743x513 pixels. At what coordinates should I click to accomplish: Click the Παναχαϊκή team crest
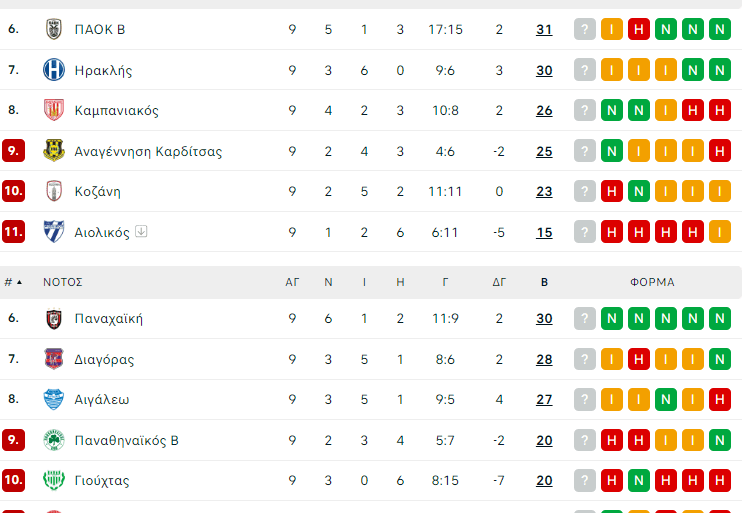(x=54, y=319)
